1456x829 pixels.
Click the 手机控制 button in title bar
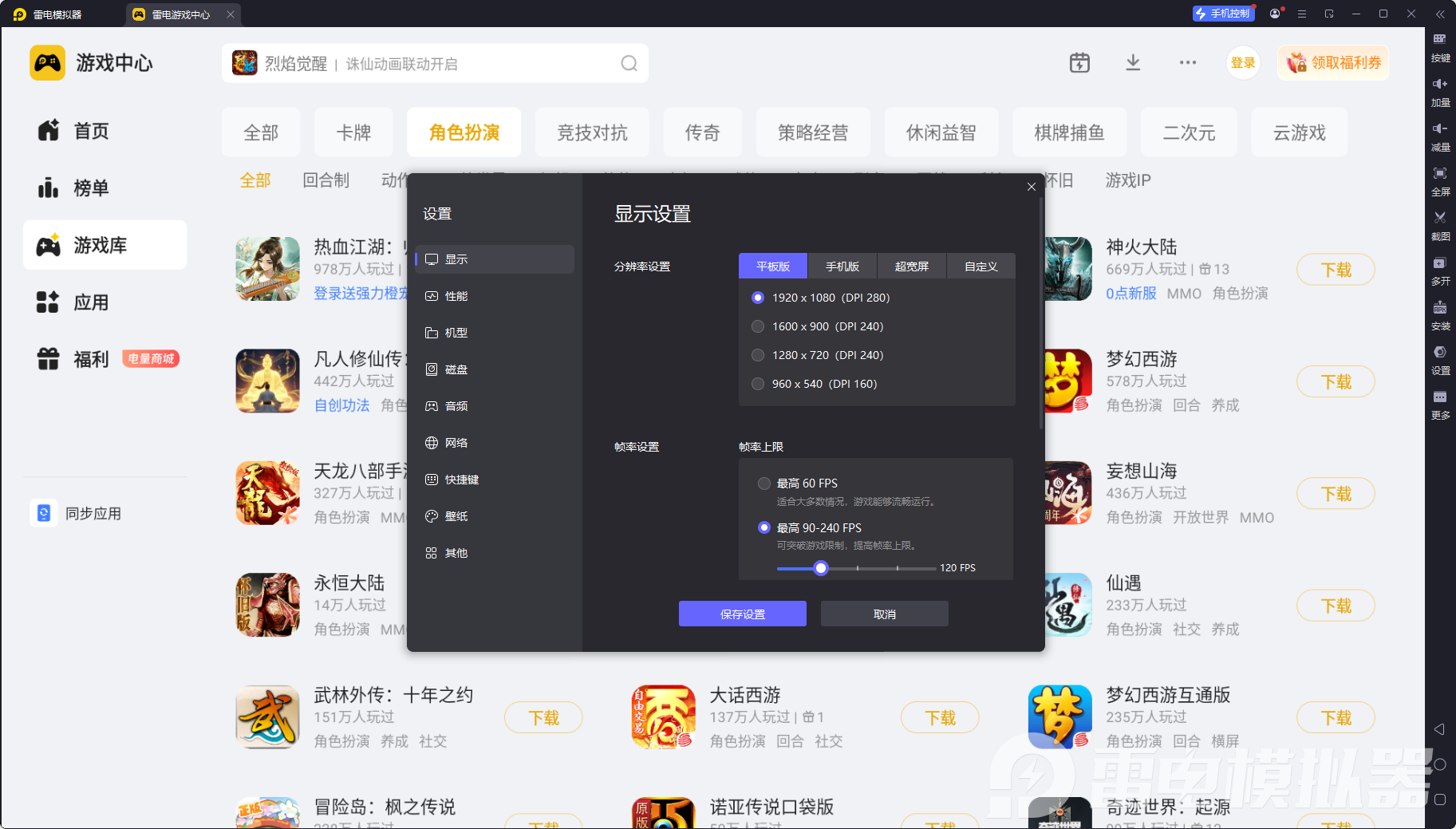pyautogui.click(x=1223, y=14)
